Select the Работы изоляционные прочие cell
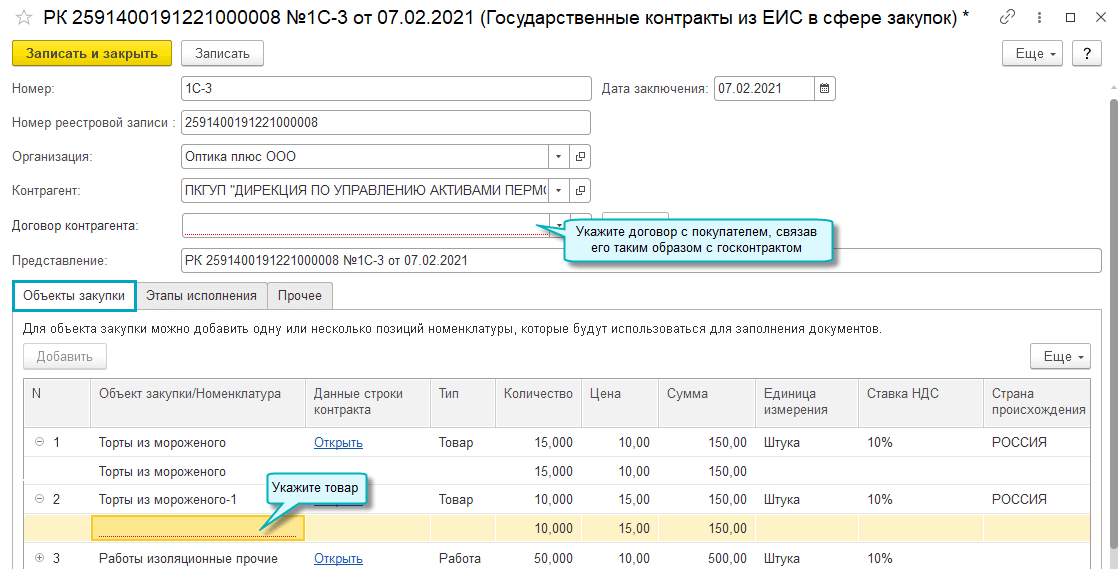Viewport: 1119px width, 569px height. (x=198, y=558)
